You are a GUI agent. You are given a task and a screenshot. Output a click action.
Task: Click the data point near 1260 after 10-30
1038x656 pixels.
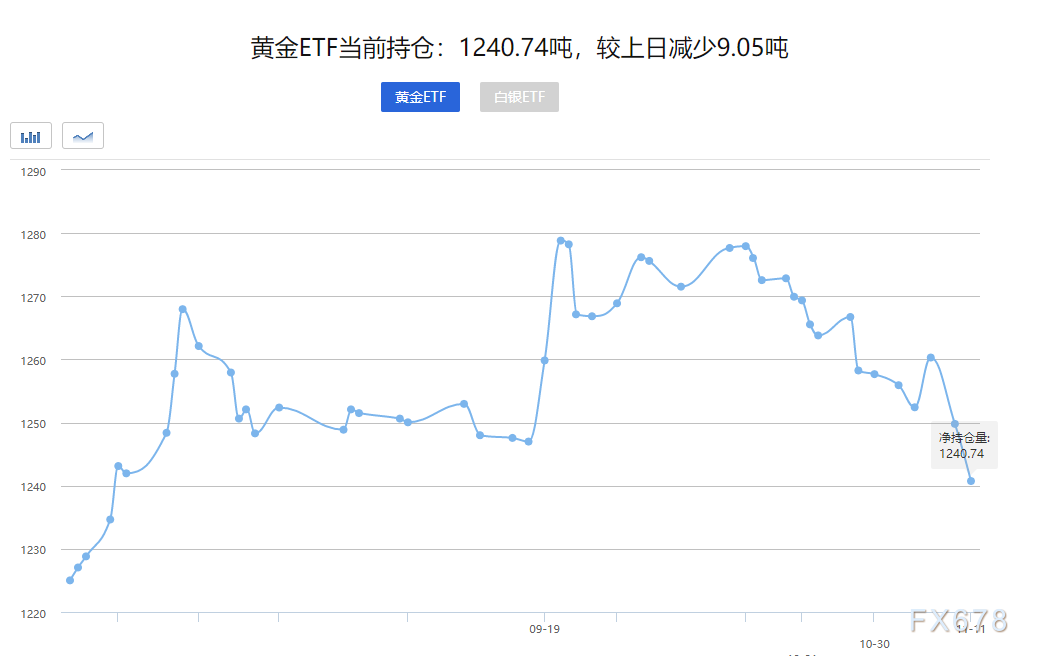click(930, 357)
